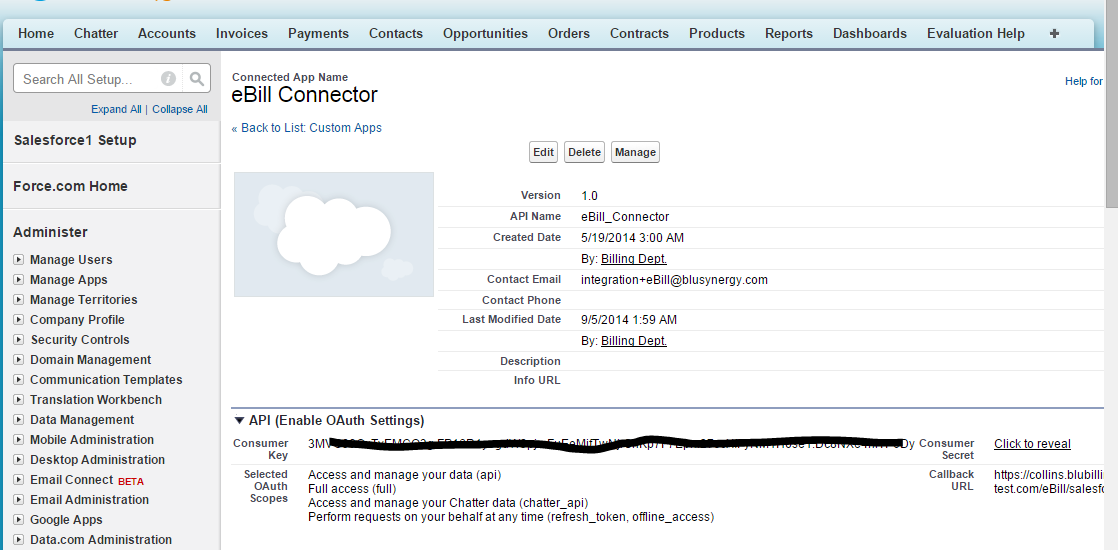Open the Orders tab
This screenshot has width=1118, height=550.
[569, 34]
